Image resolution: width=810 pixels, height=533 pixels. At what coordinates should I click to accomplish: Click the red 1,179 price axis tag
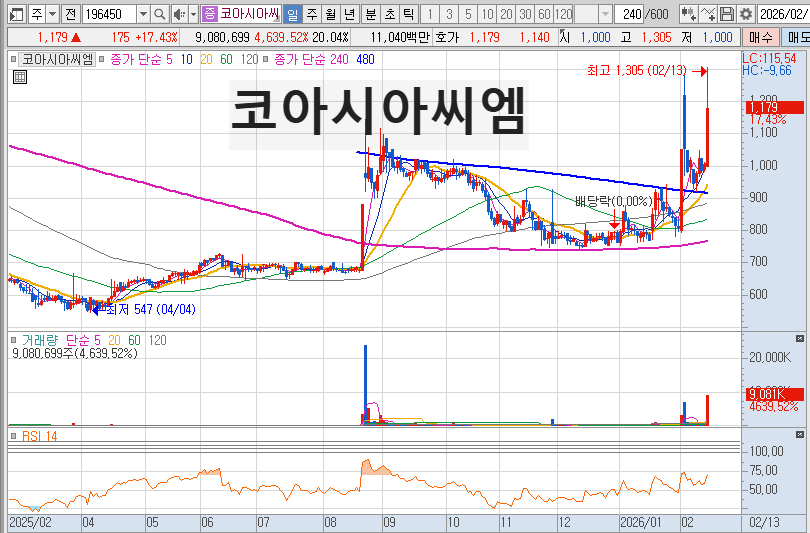(x=775, y=107)
